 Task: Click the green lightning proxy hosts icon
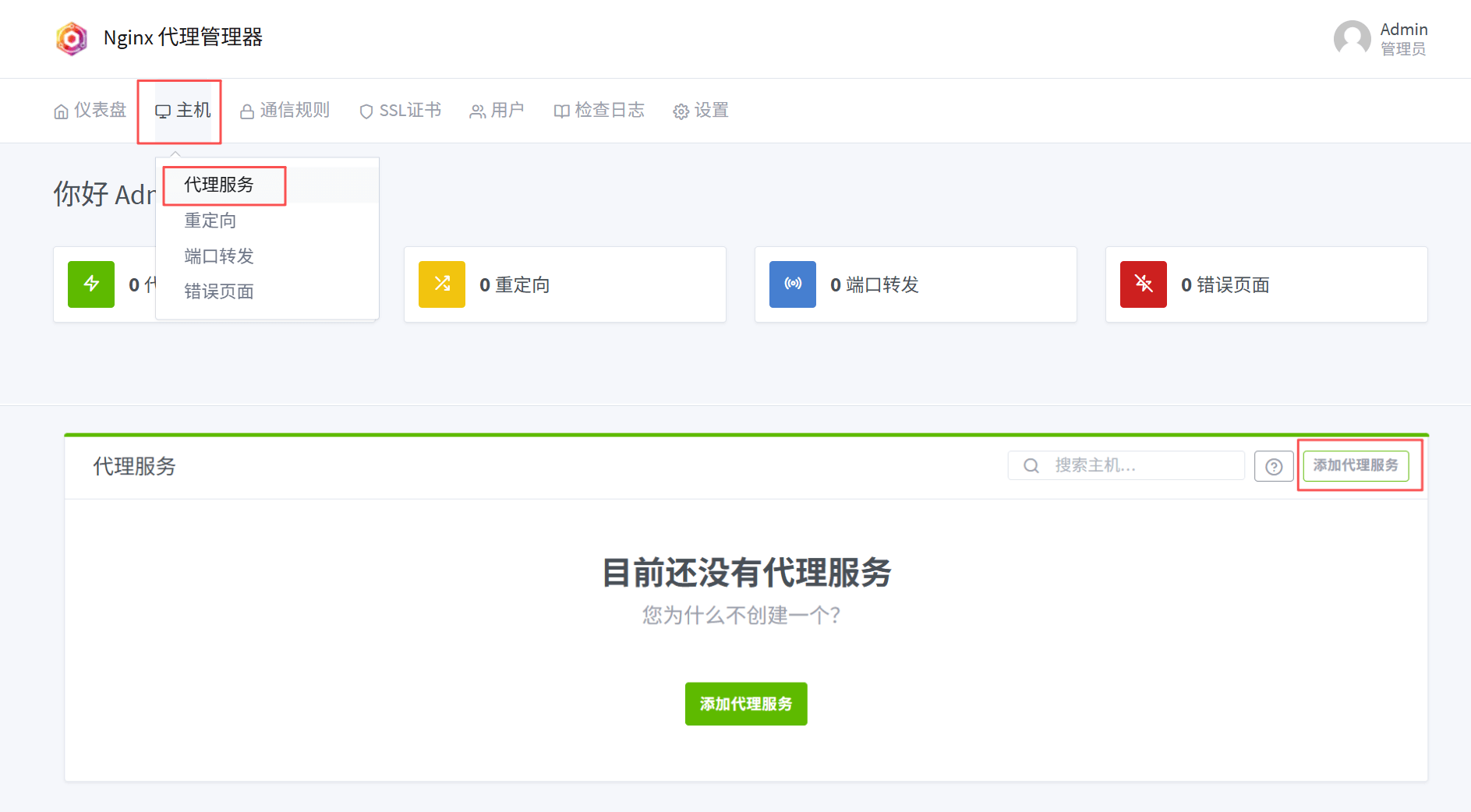(x=91, y=284)
